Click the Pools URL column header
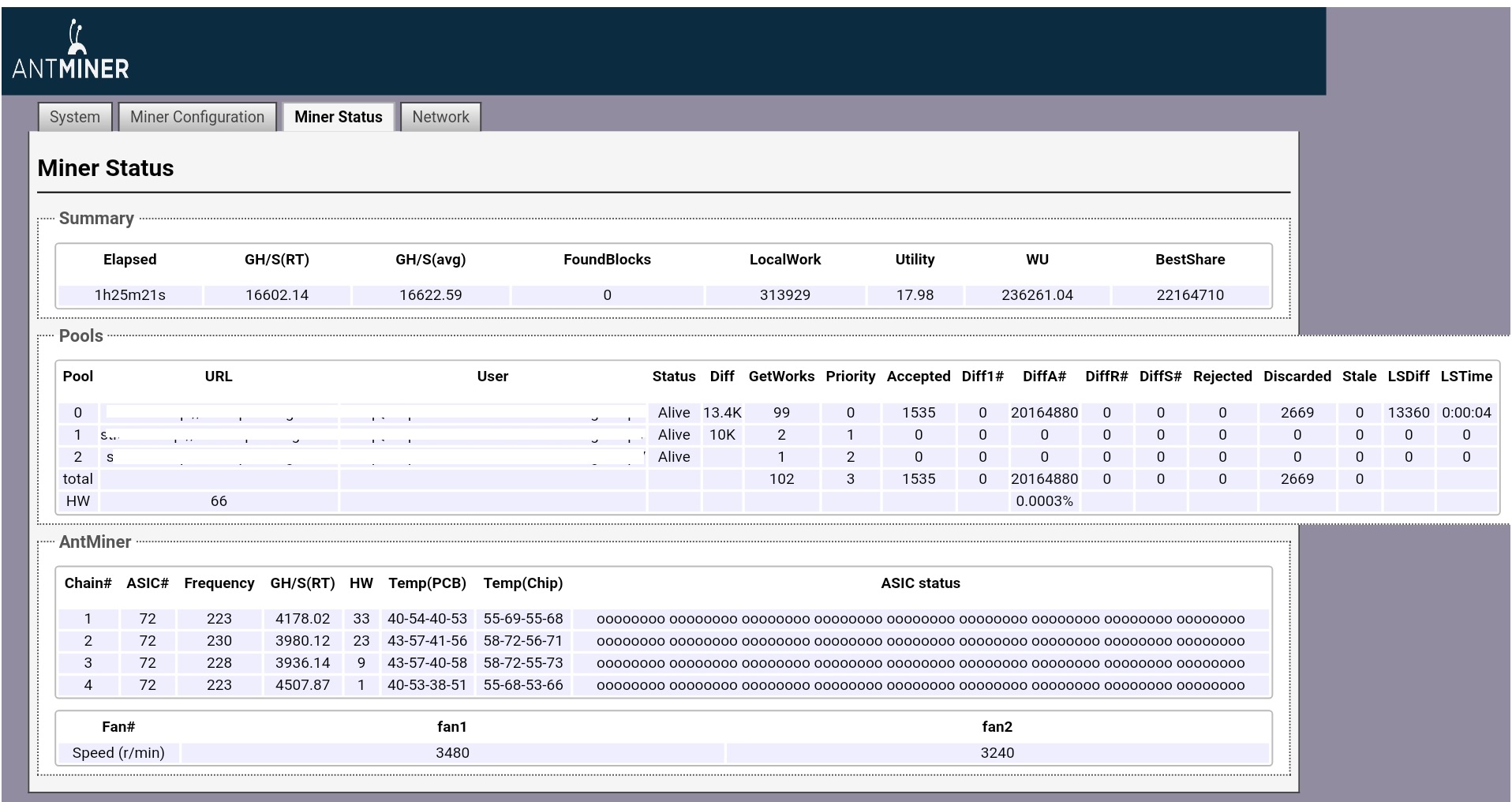1512x802 pixels. (x=219, y=377)
